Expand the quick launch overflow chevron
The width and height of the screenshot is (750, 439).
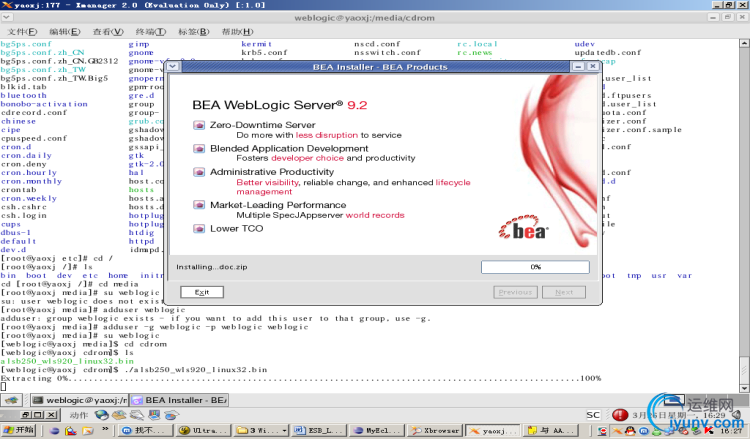[x=105, y=430]
